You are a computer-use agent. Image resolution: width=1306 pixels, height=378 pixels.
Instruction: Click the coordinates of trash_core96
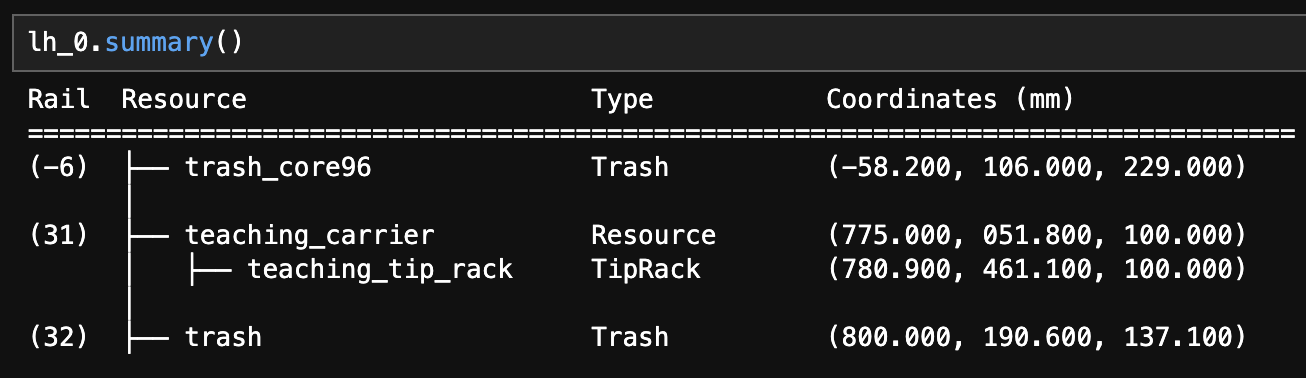pyautogui.click(x=1036, y=167)
